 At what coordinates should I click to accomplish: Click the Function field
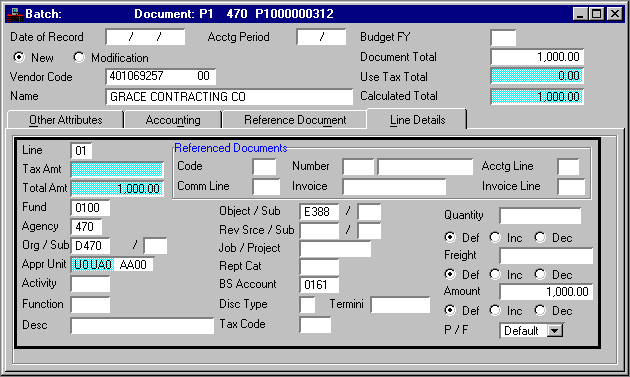tap(90, 305)
